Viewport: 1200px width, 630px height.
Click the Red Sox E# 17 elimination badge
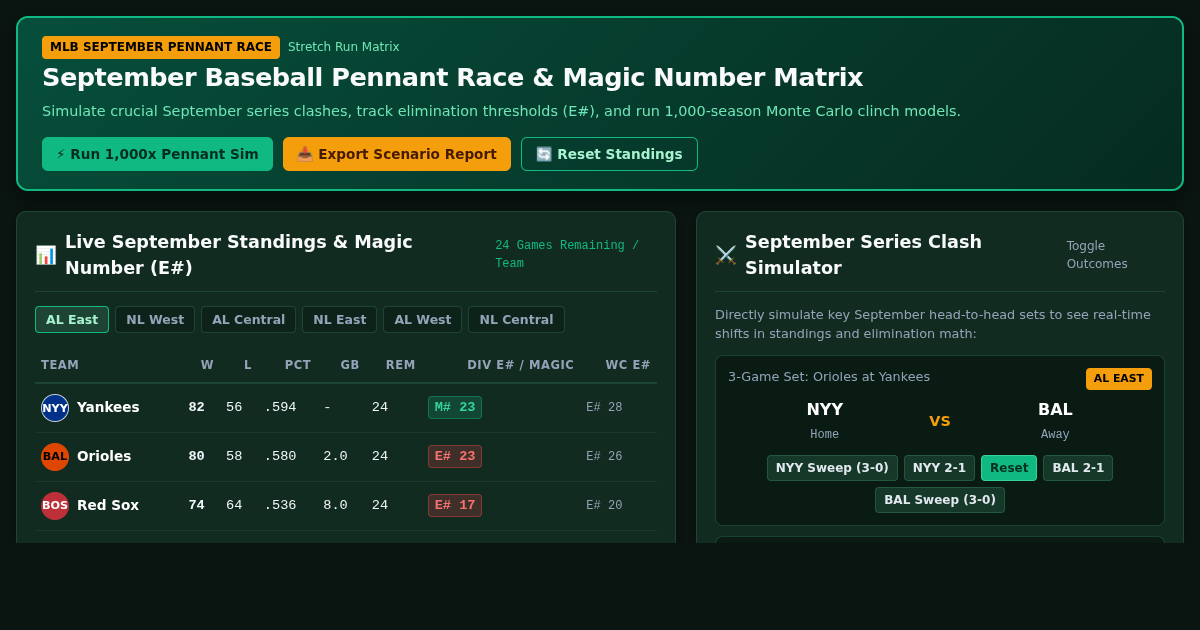tap(455, 506)
